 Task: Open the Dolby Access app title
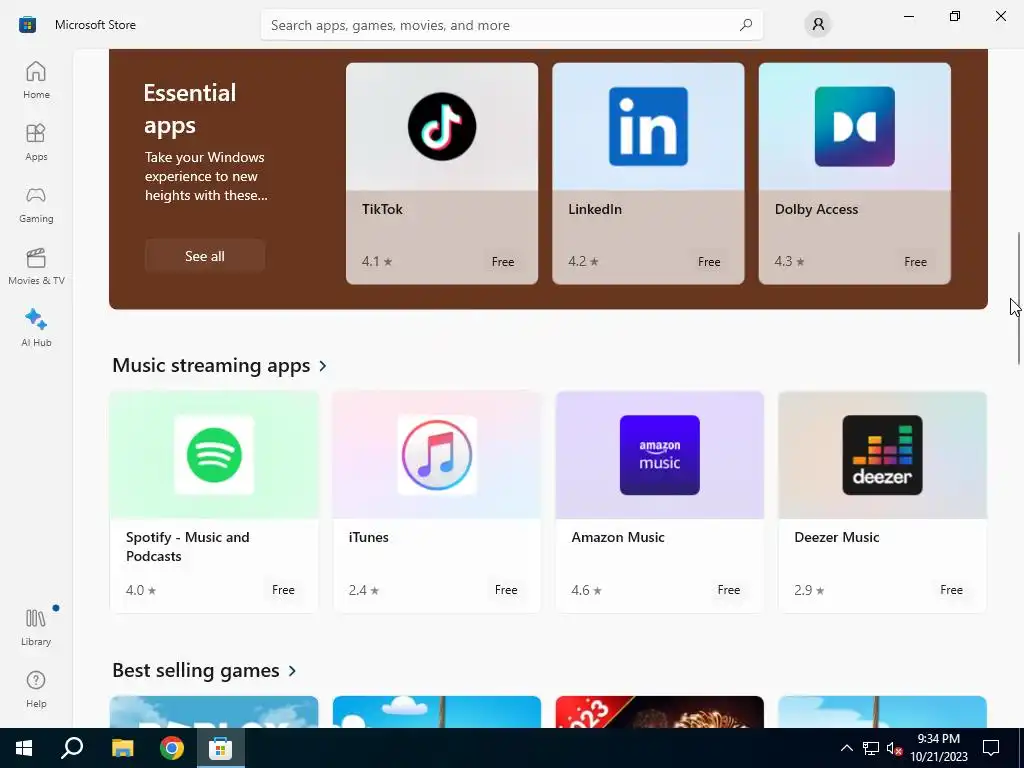pyautogui.click(x=816, y=209)
